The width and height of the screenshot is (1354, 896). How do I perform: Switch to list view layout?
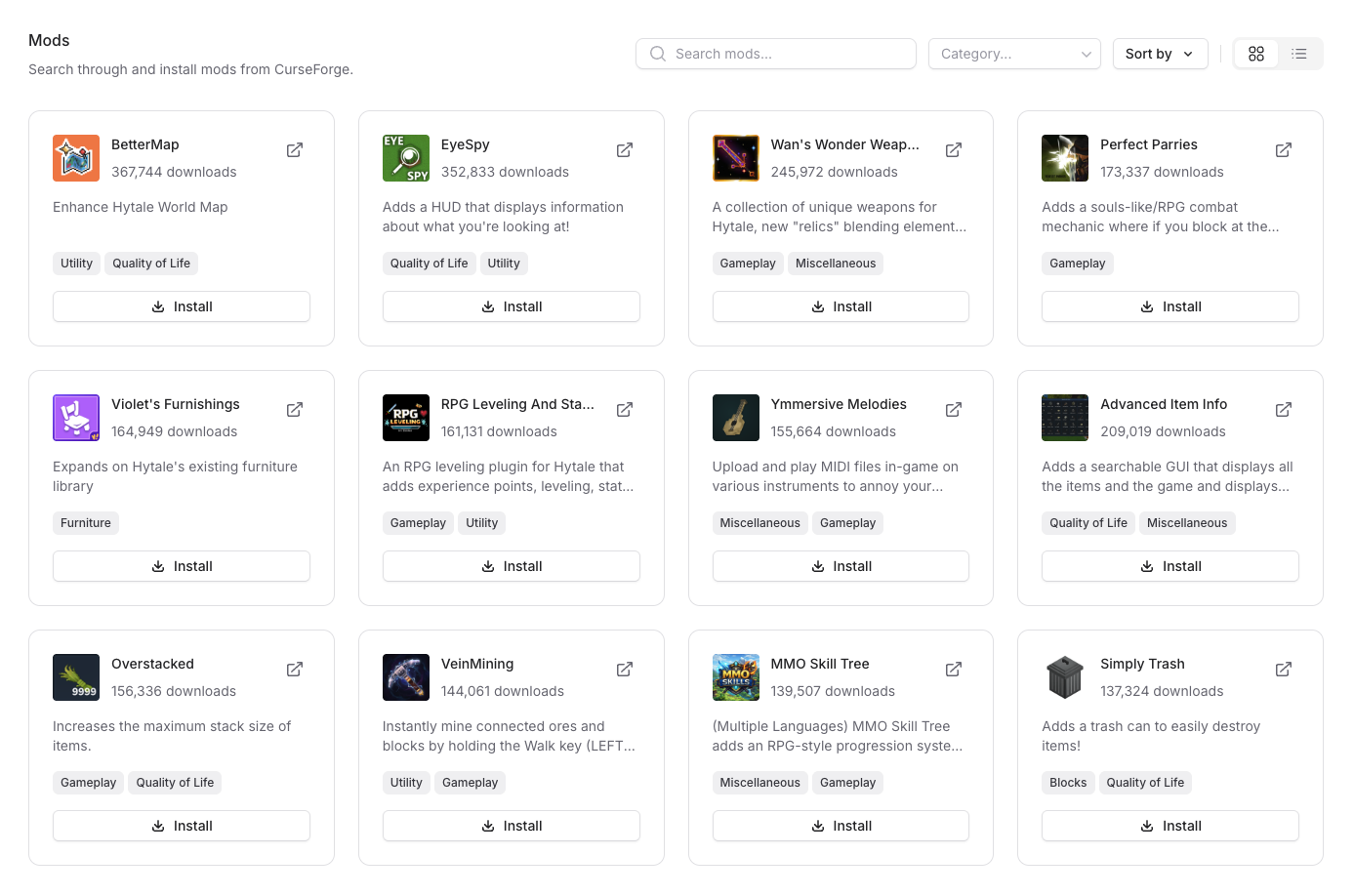(x=1299, y=54)
